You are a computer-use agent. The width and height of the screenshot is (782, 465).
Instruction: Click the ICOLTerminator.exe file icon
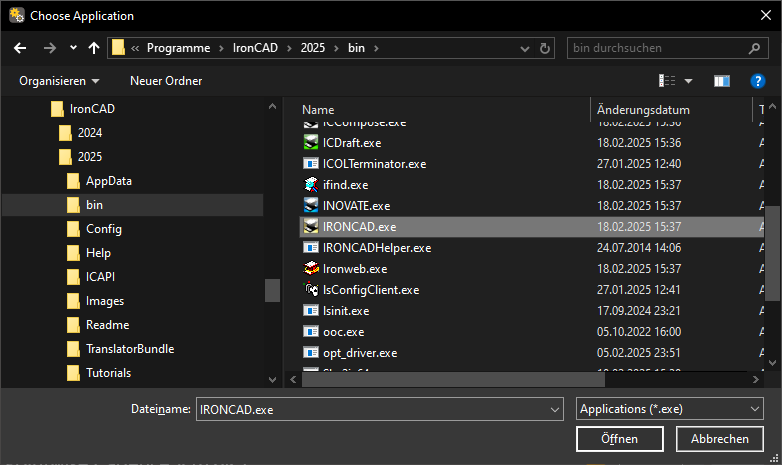(311, 164)
